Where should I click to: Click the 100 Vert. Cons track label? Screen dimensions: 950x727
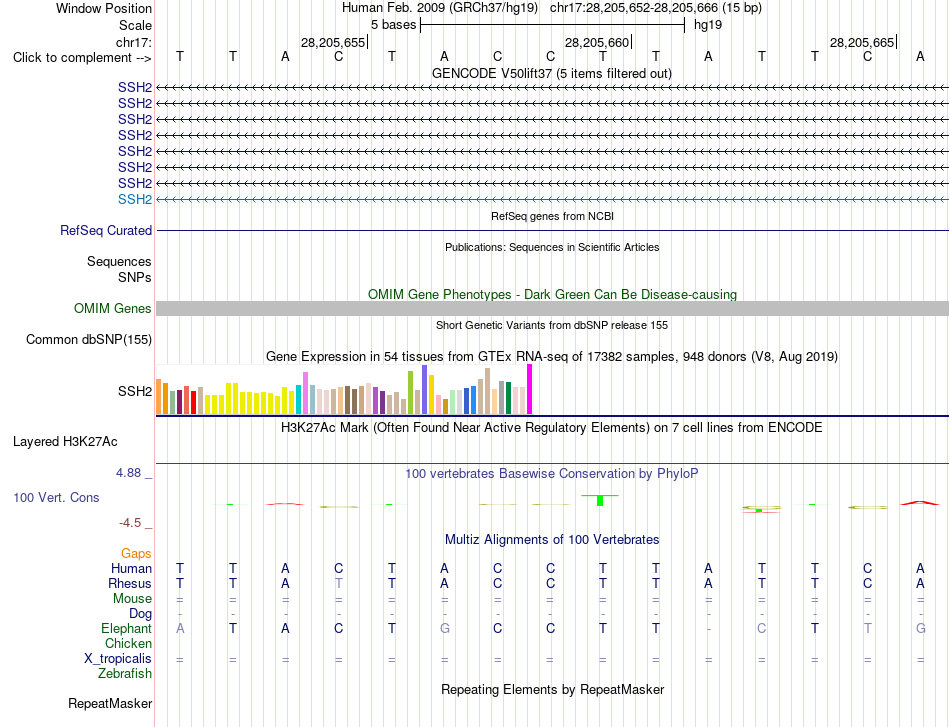click(x=56, y=497)
